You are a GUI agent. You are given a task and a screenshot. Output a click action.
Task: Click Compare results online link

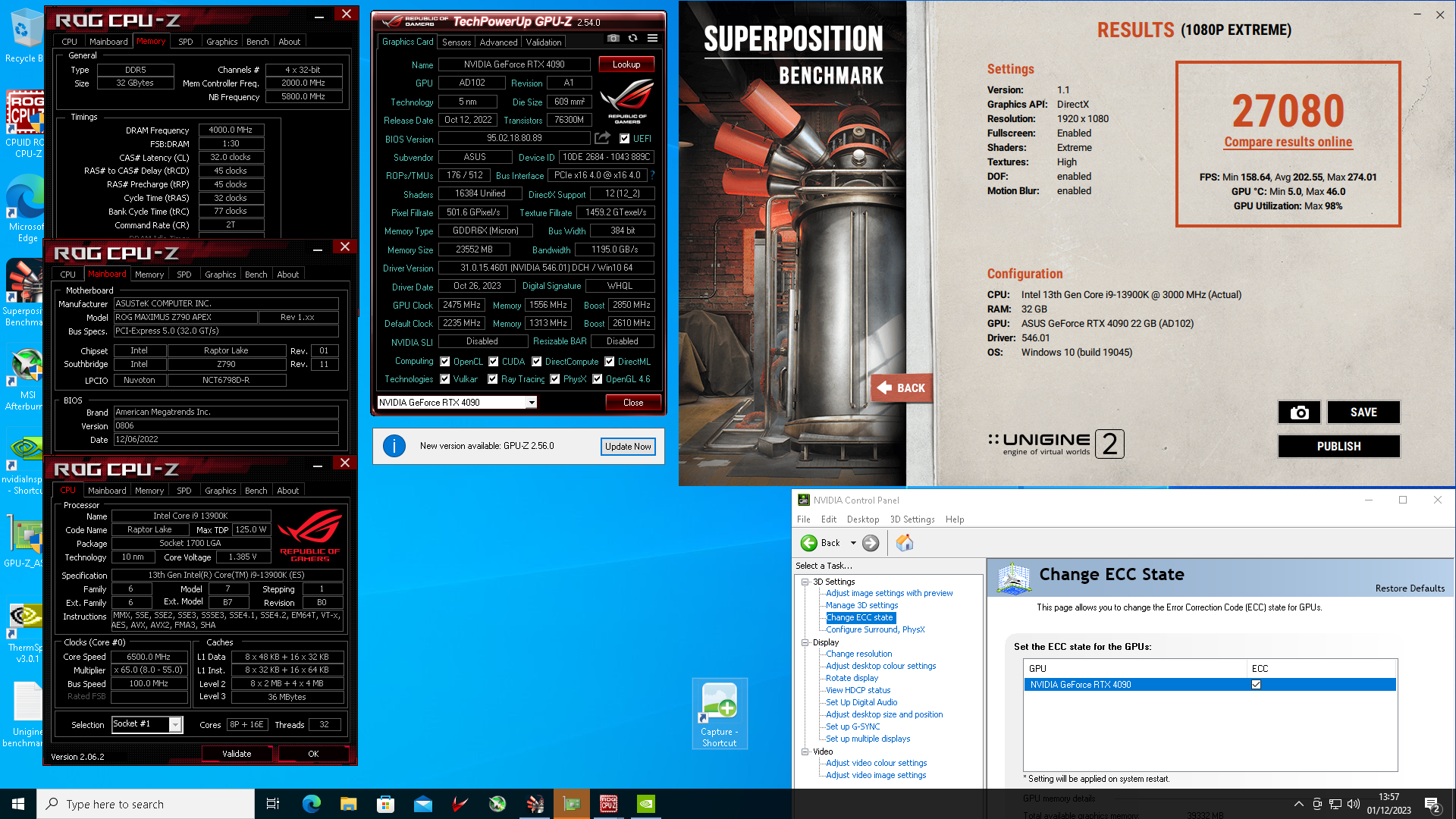click(x=1288, y=142)
